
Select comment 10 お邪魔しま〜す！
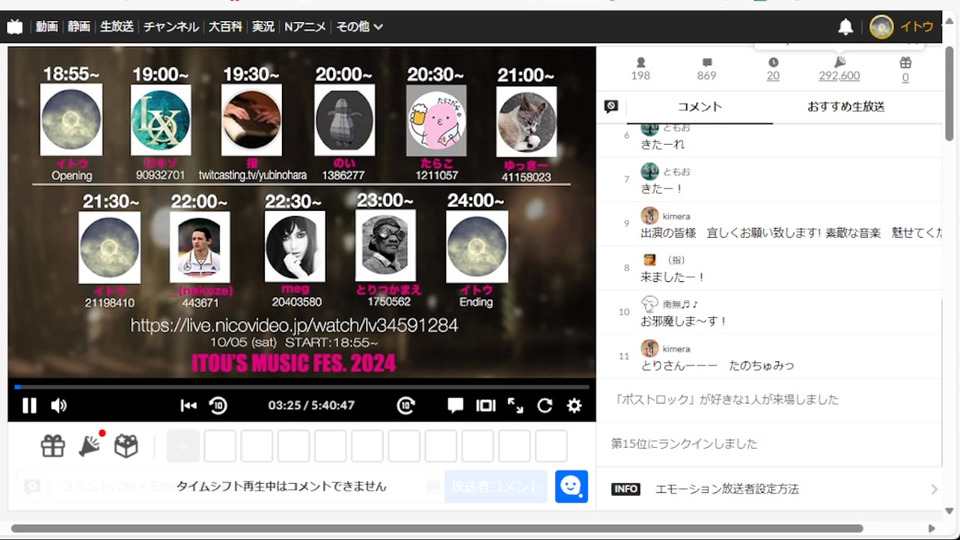[770, 312]
